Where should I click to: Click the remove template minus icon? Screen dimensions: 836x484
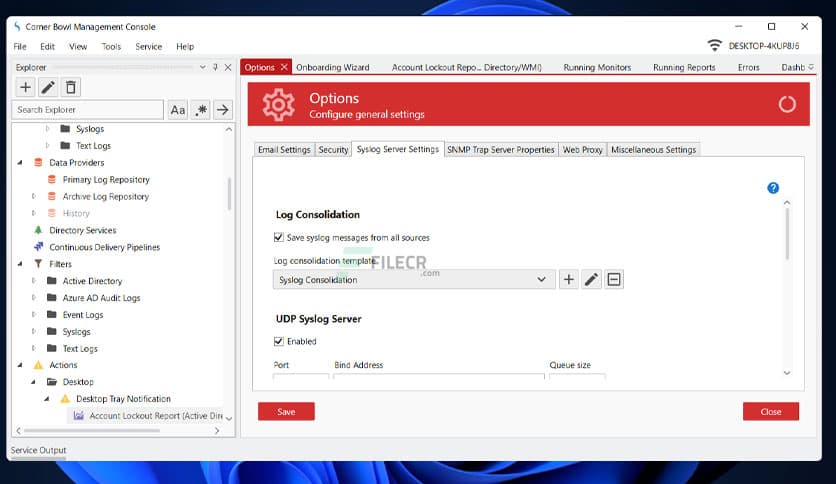[614, 279]
